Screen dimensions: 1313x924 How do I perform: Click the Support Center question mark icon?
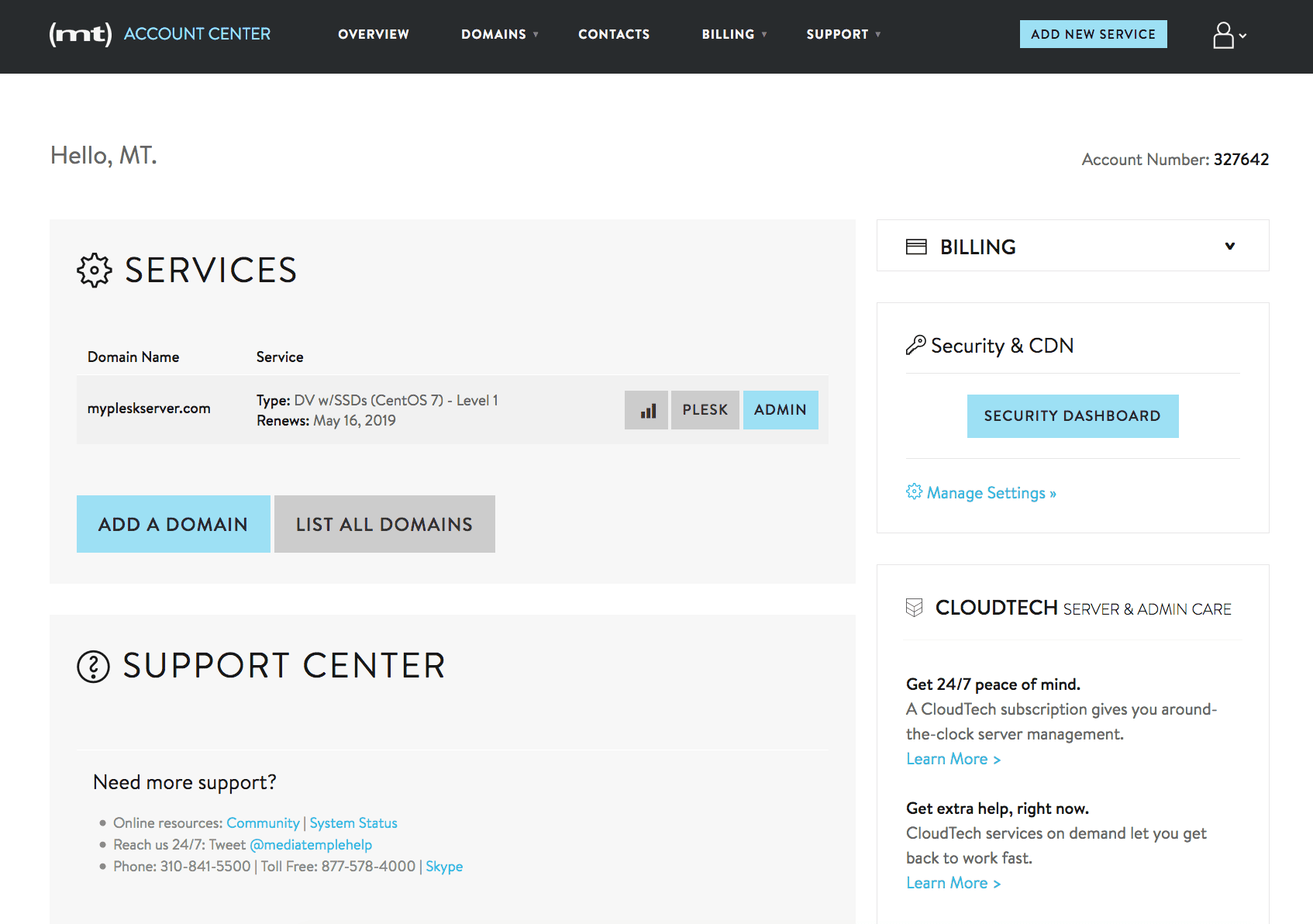tap(92, 666)
